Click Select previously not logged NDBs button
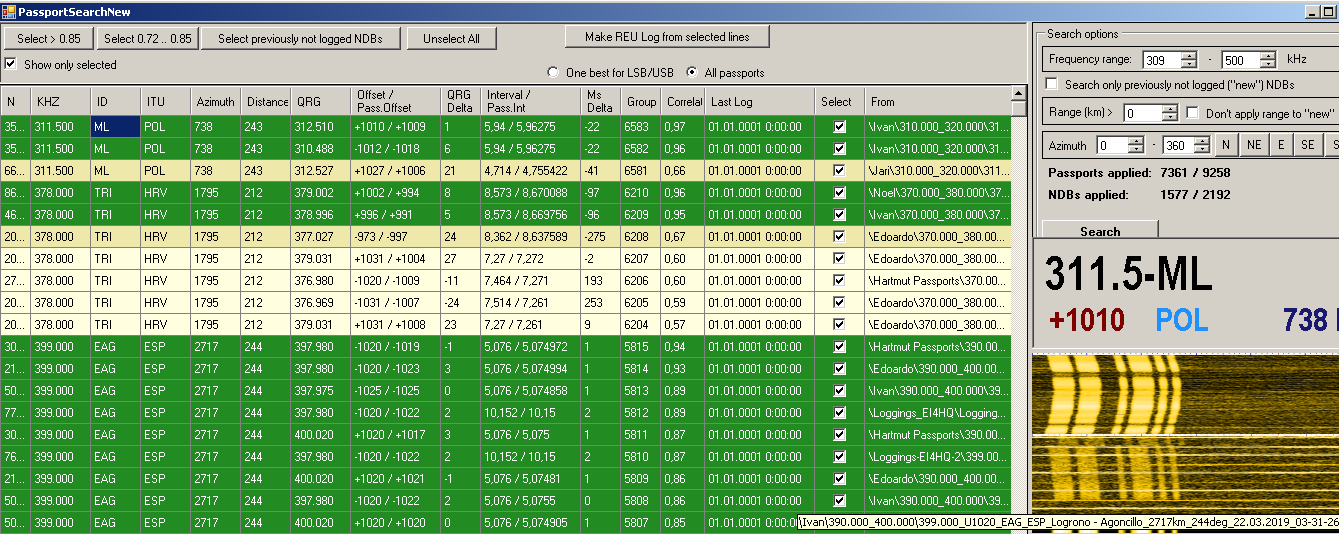1339x534 pixels. coord(301,39)
